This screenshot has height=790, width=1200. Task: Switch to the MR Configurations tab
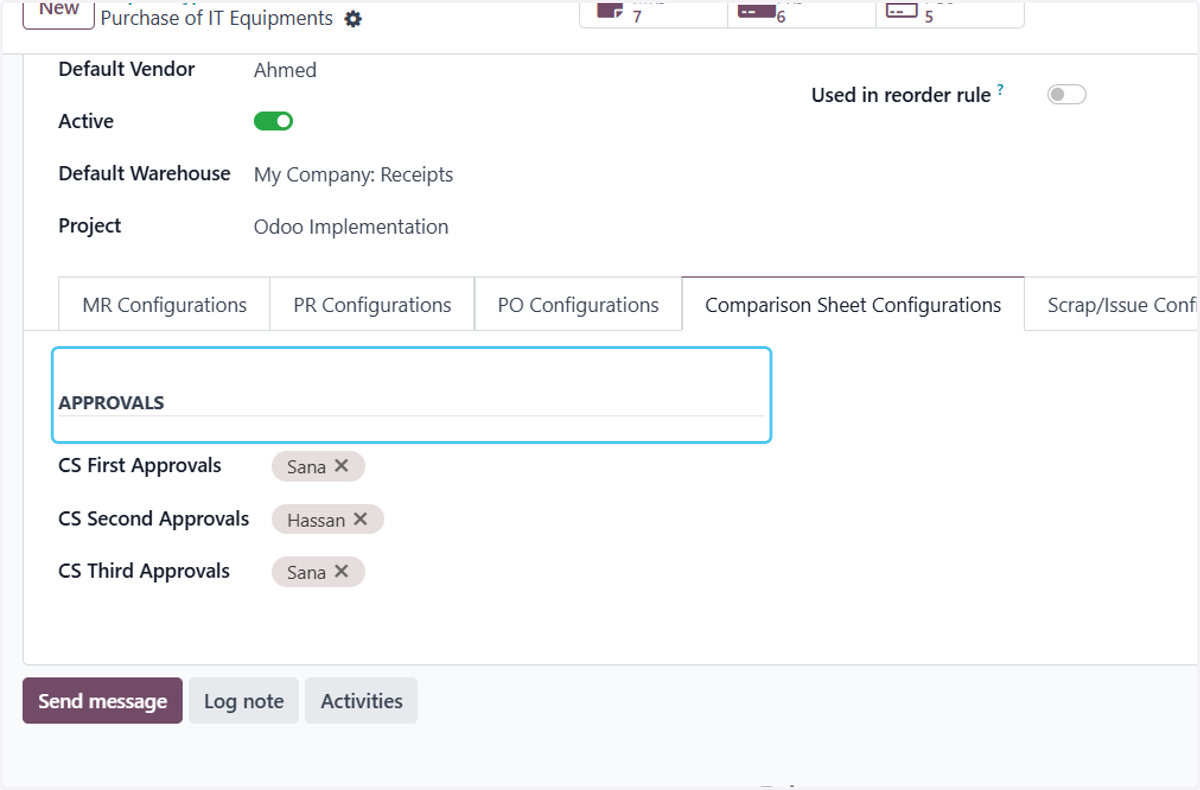pyautogui.click(x=165, y=305)
